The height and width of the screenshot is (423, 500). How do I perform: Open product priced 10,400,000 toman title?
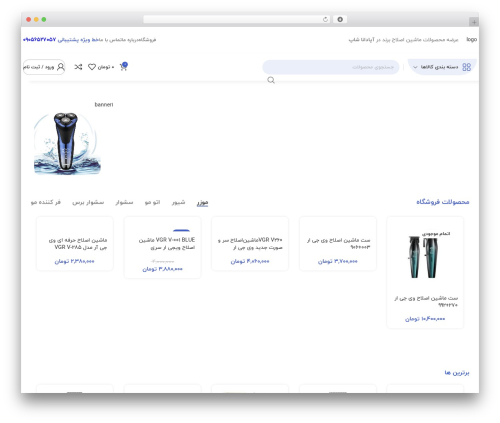tap(426, 301)
